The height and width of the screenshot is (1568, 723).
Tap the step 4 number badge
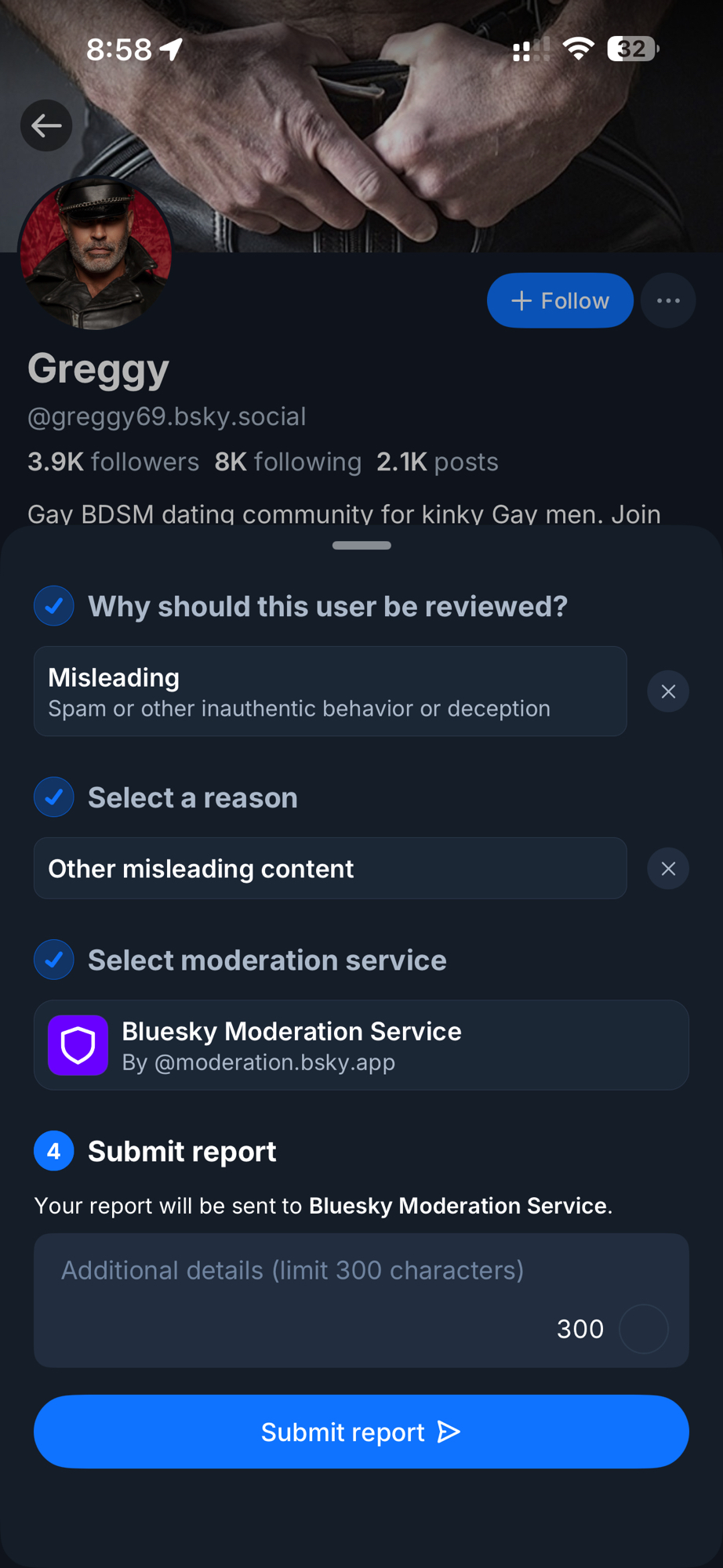point(54,1151)
